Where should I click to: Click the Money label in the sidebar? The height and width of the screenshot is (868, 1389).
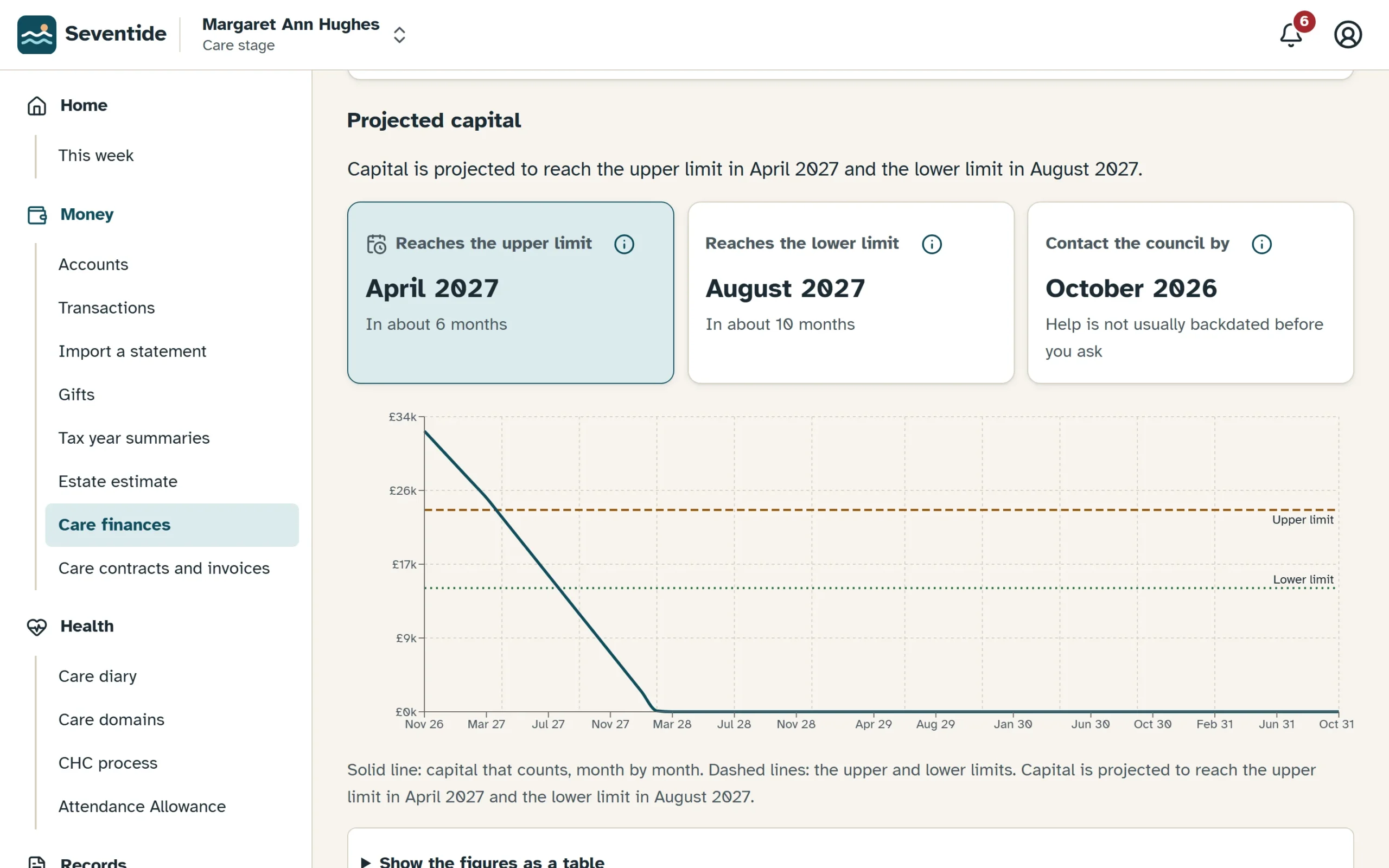[87, 215]
